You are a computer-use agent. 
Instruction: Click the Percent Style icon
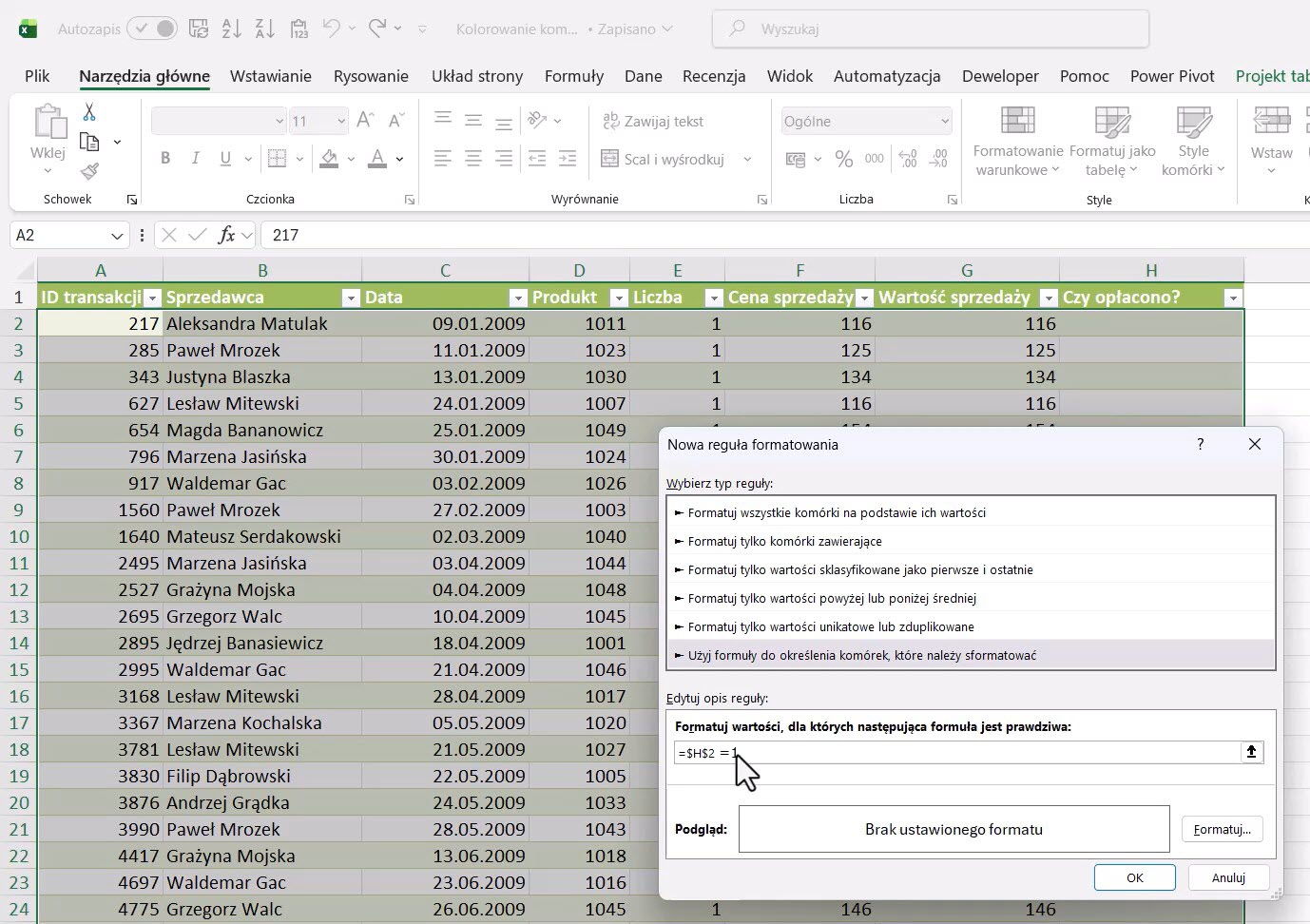pyautogui.click(x=843, y=159)
